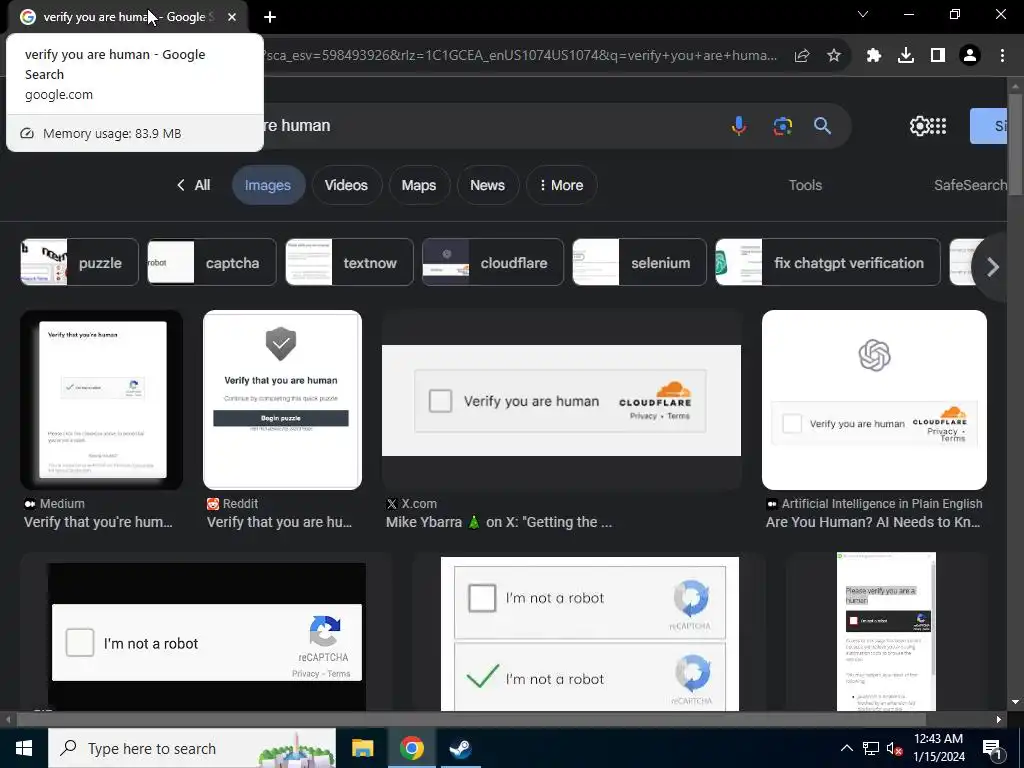Switch to News tab
This screenshot has height=768, width=1024.
[x=487, y=185]
